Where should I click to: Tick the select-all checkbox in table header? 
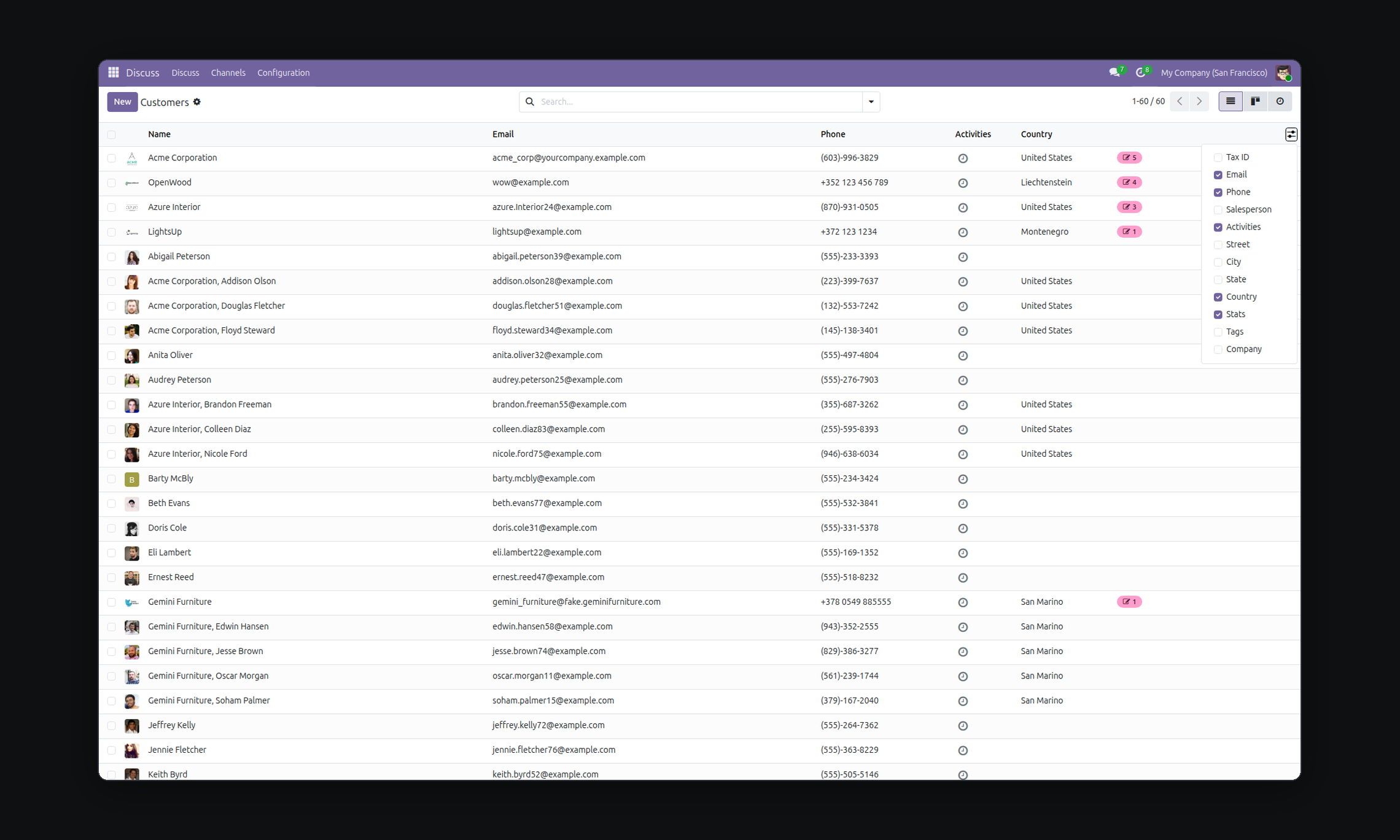pyautogui.click(x=111, y=134)
